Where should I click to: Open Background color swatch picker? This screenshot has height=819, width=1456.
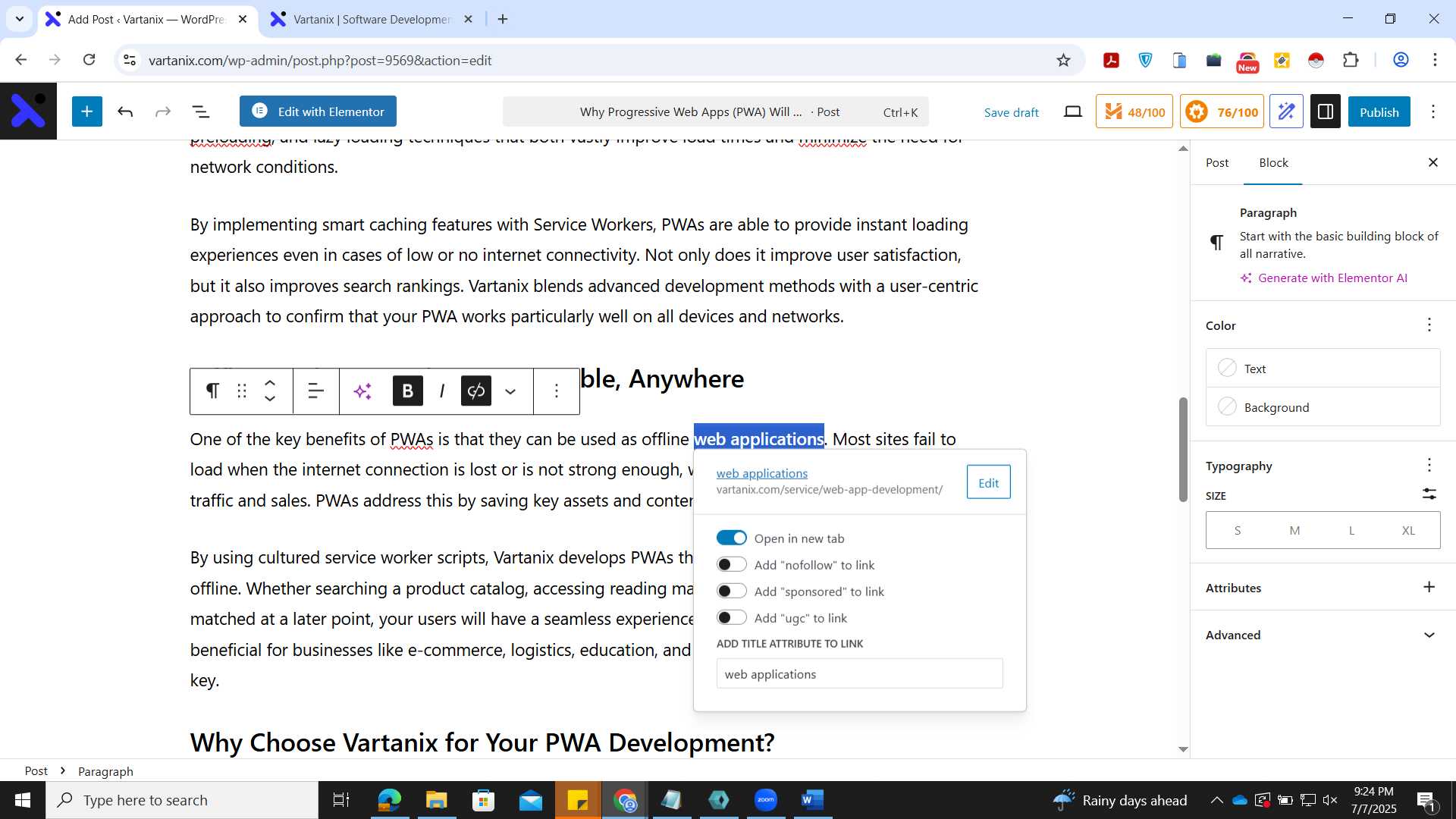point(1323,407)
